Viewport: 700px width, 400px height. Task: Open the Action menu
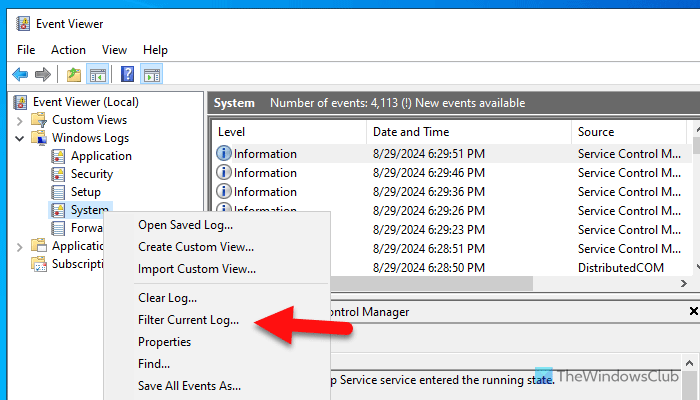coord(68,49)
